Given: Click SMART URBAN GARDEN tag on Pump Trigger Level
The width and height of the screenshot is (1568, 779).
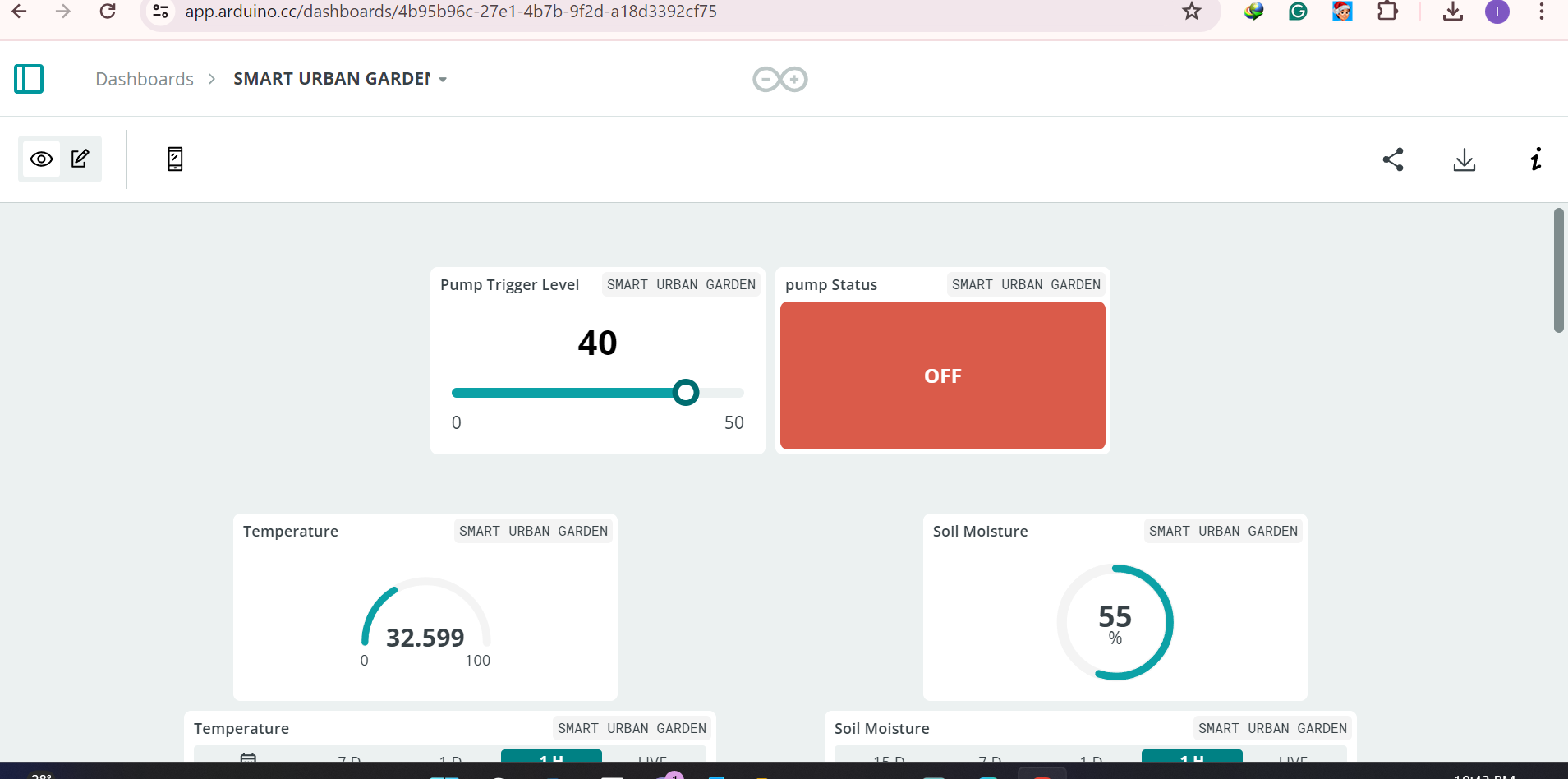Looking at the screenshot, I should (x=681, y=284).
